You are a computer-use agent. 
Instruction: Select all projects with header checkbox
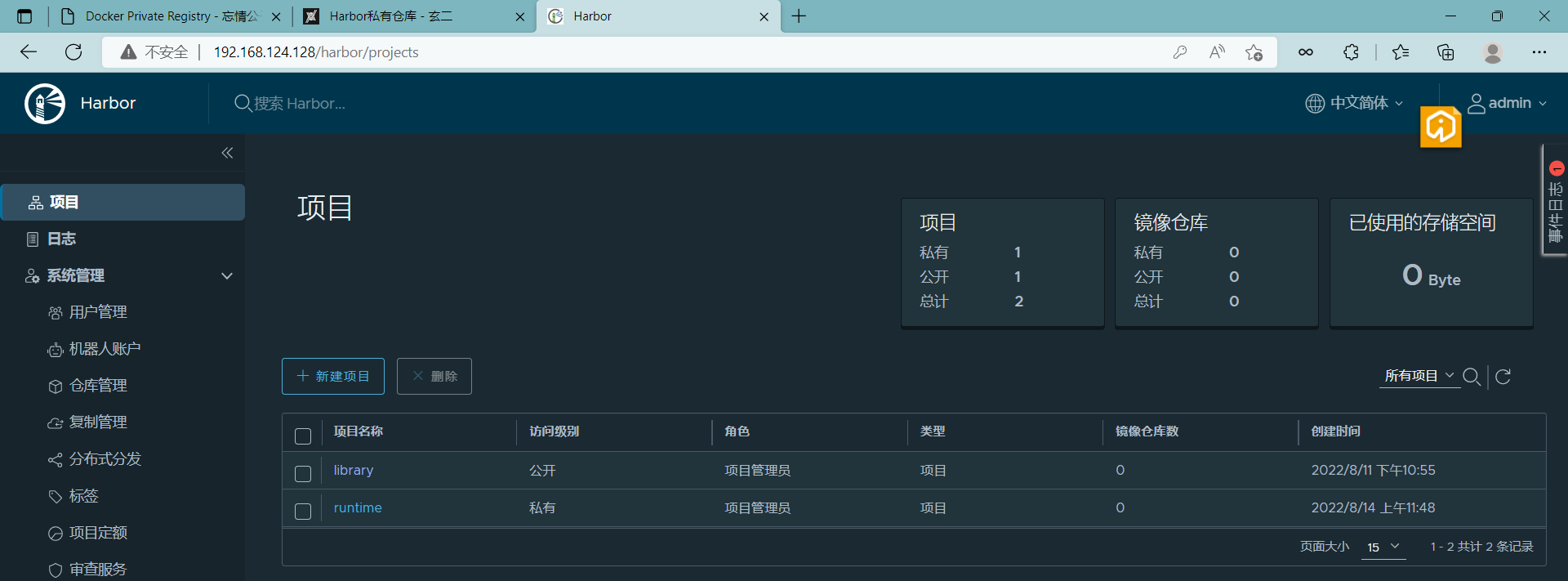click(x=303, y=436)
